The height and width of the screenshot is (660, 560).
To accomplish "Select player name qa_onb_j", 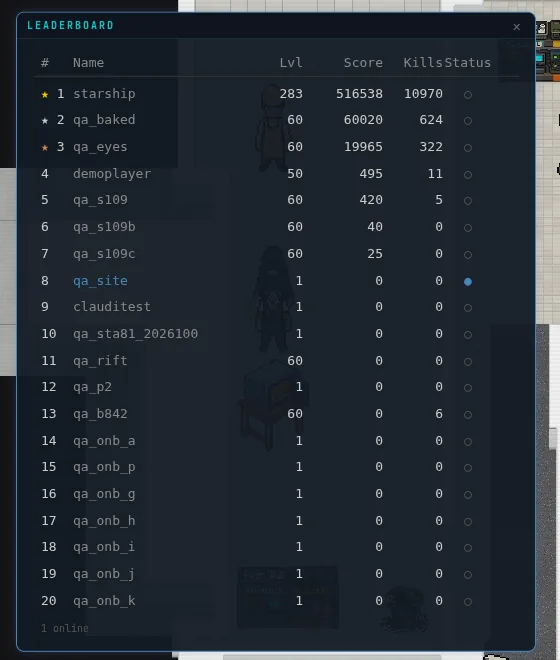I will [104, 574].
